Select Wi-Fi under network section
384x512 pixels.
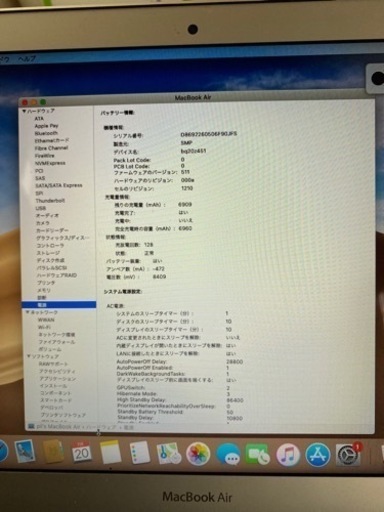(44, 327)
